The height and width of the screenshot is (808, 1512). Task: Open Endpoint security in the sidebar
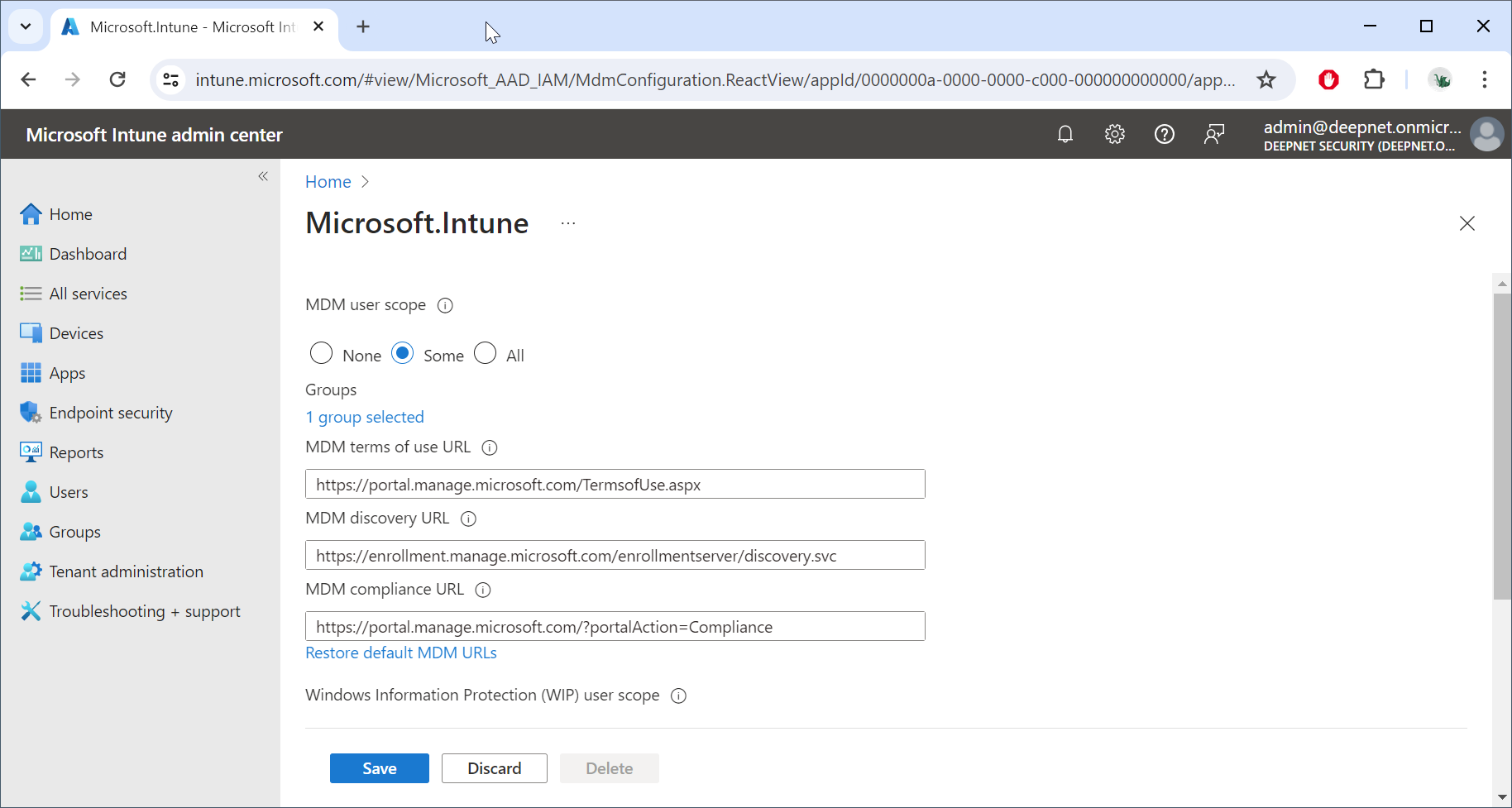pyautogui.click(x=111, y=413)
